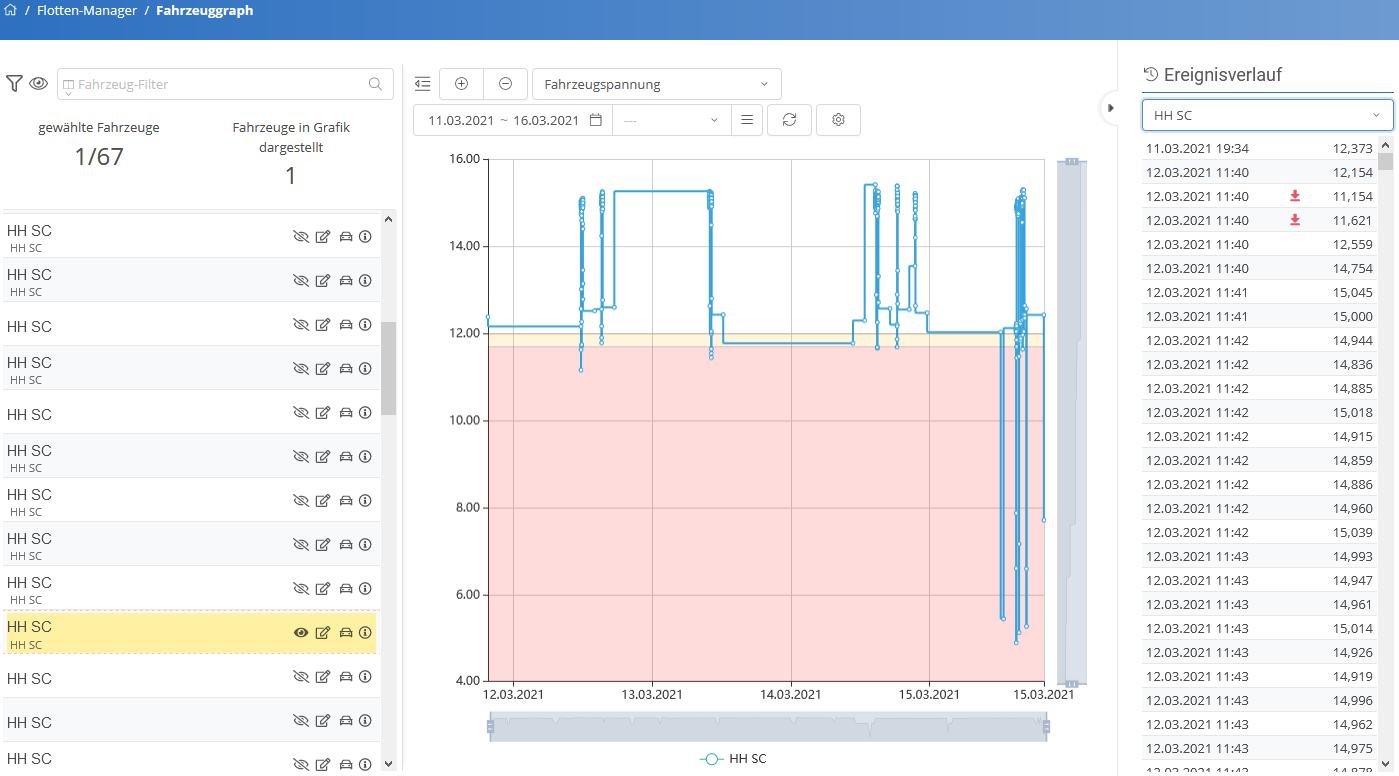Open graph settings gear icon
1399x776 pixels.
838,120
